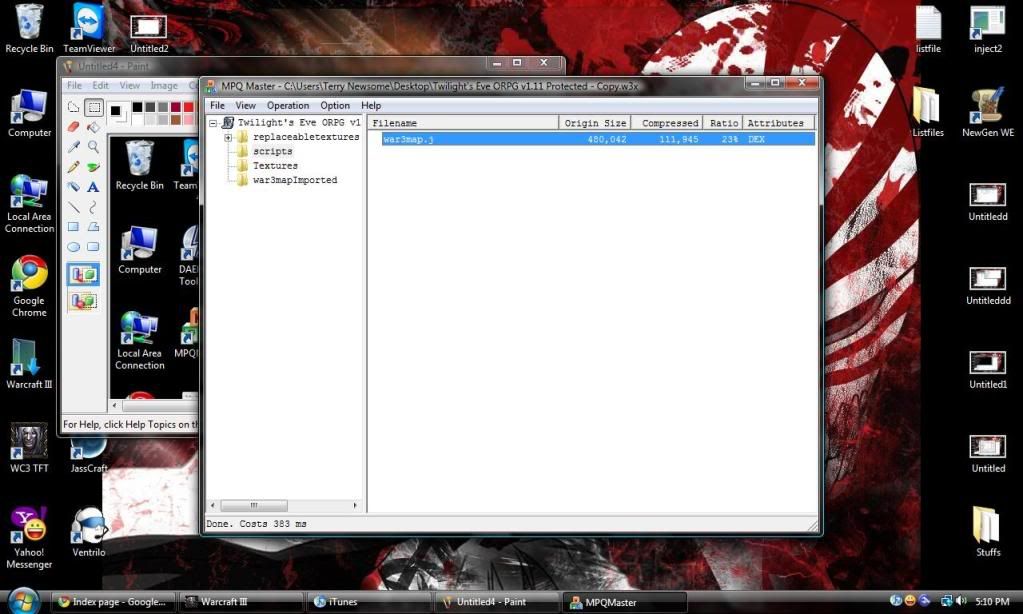Click the tree panel horizontal scrollbar thumb
The width and height of the screenshot is (1023, 614).
254,506
